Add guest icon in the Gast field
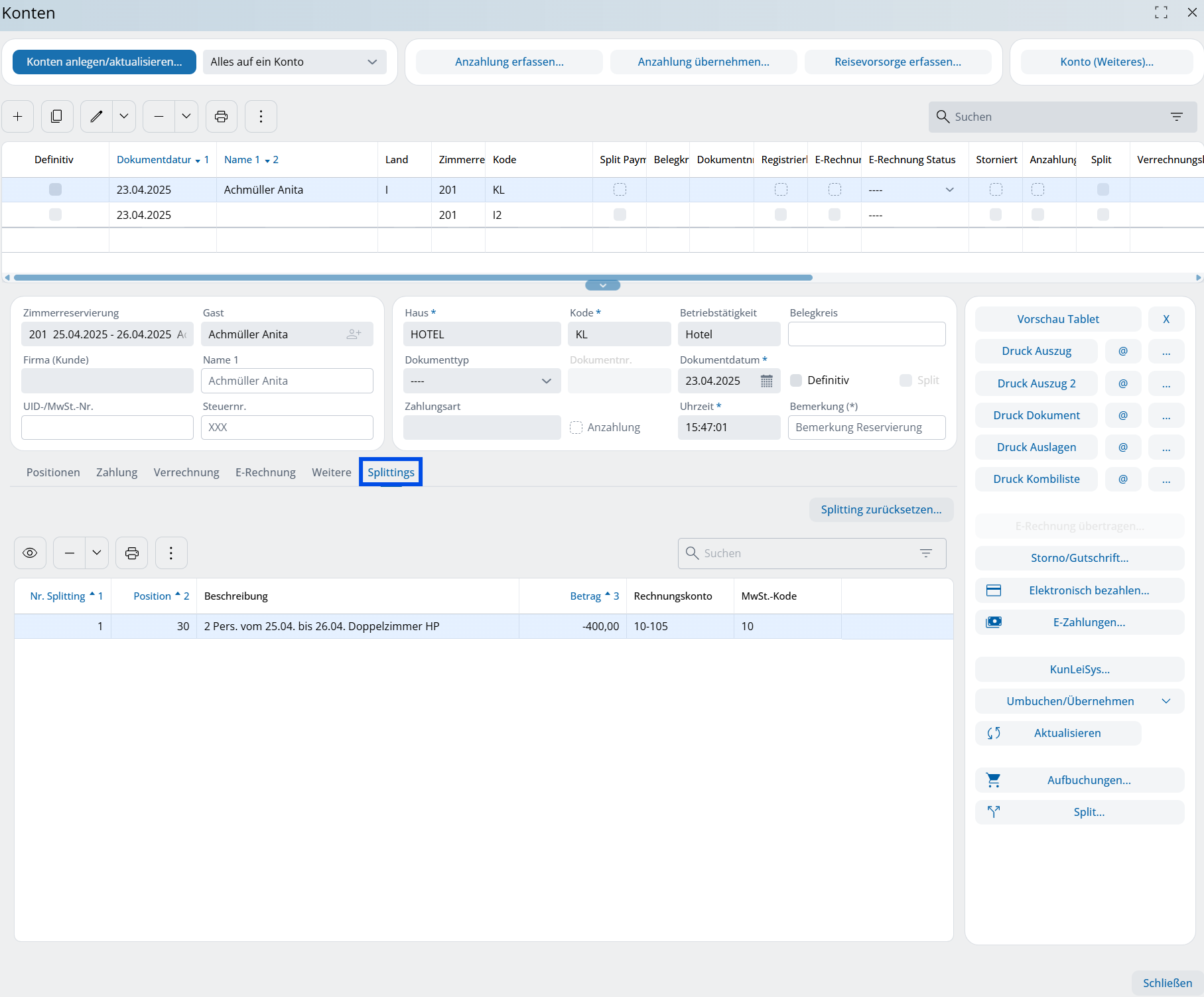The image size is (1204, 997). (354, 334)
